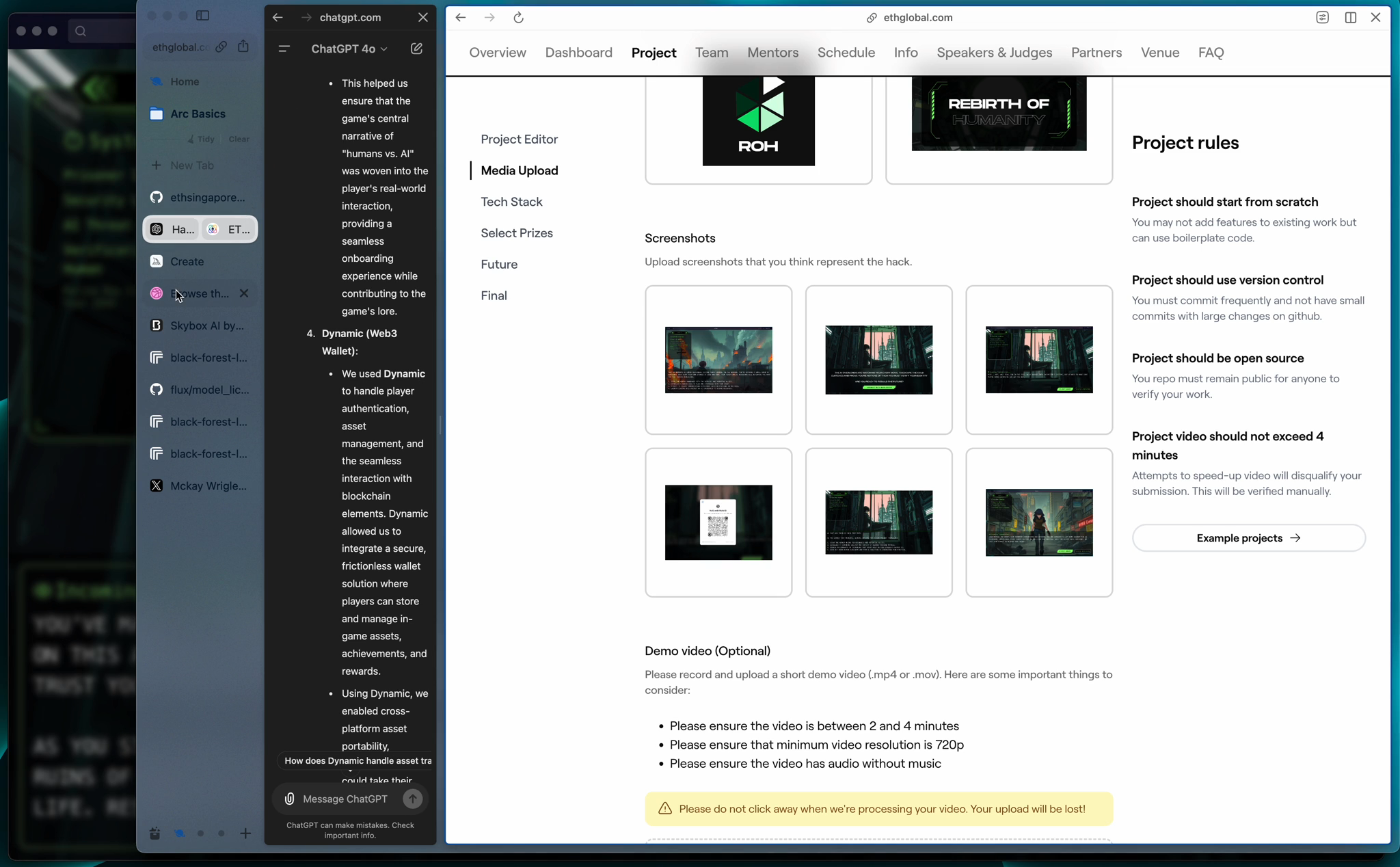Image resolution: width=1400 pixels, height=867 pixels.
Task: Open the Final section
Action: coord(494,296)
